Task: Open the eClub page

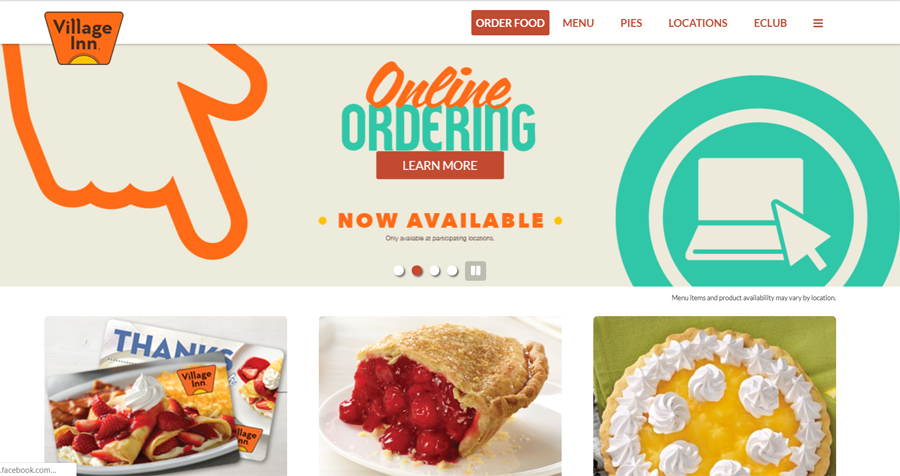Action: (x=770, y=23)
